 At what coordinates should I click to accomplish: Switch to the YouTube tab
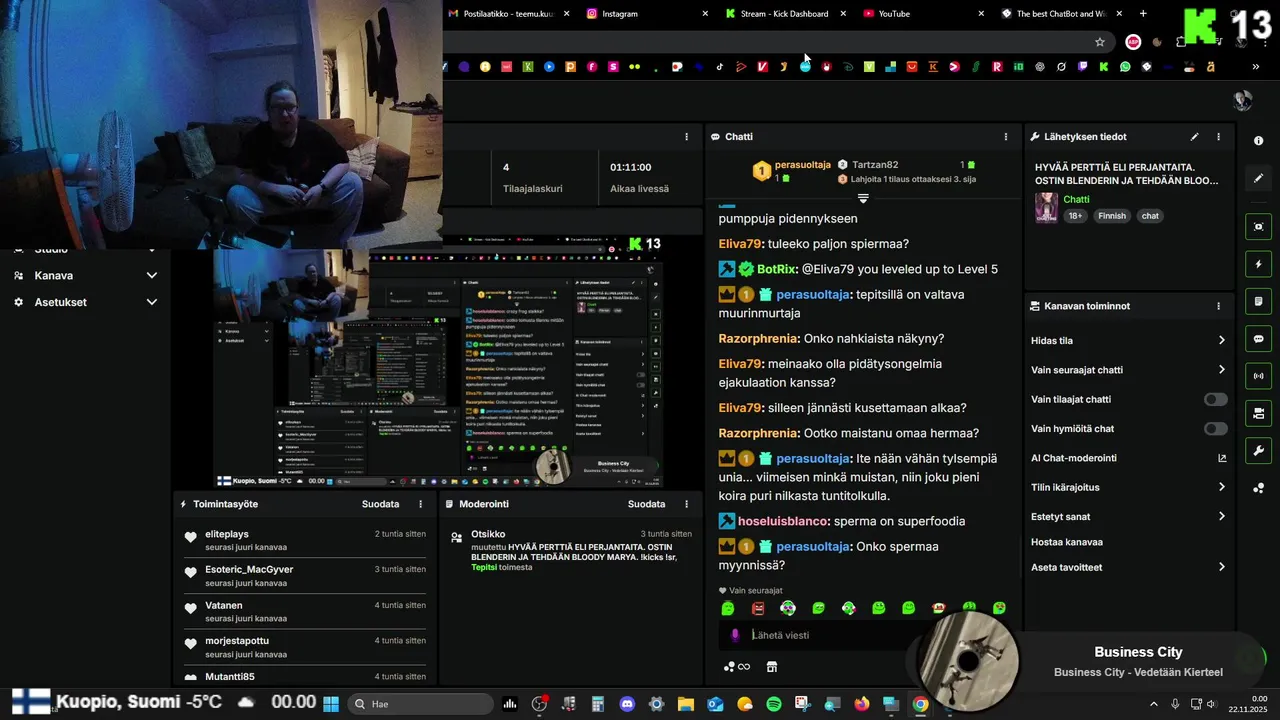[923, 14]
